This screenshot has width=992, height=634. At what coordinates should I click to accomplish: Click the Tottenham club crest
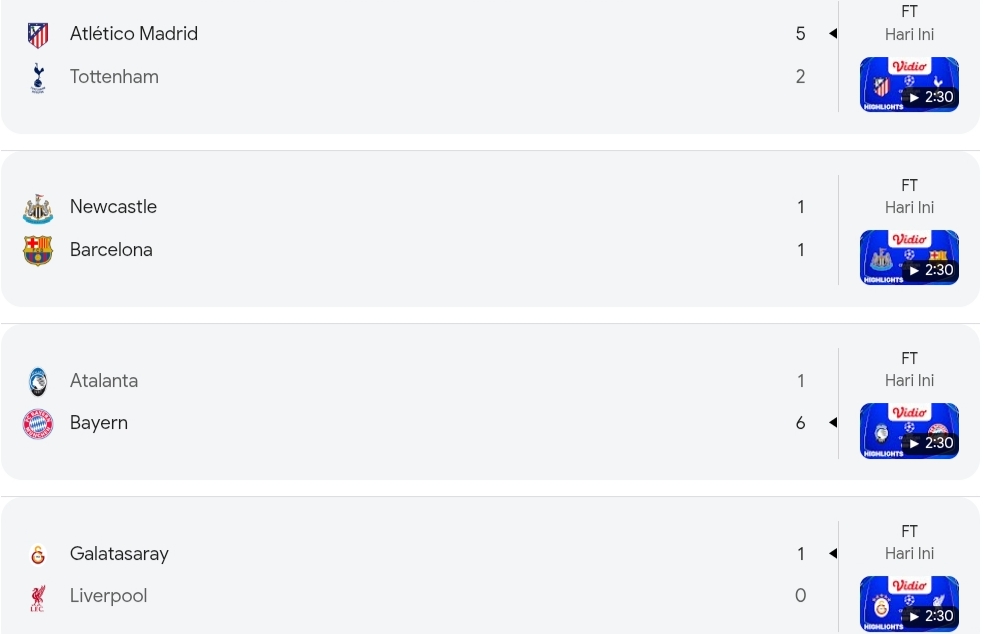pyautogui.click(x=38, y=78)
